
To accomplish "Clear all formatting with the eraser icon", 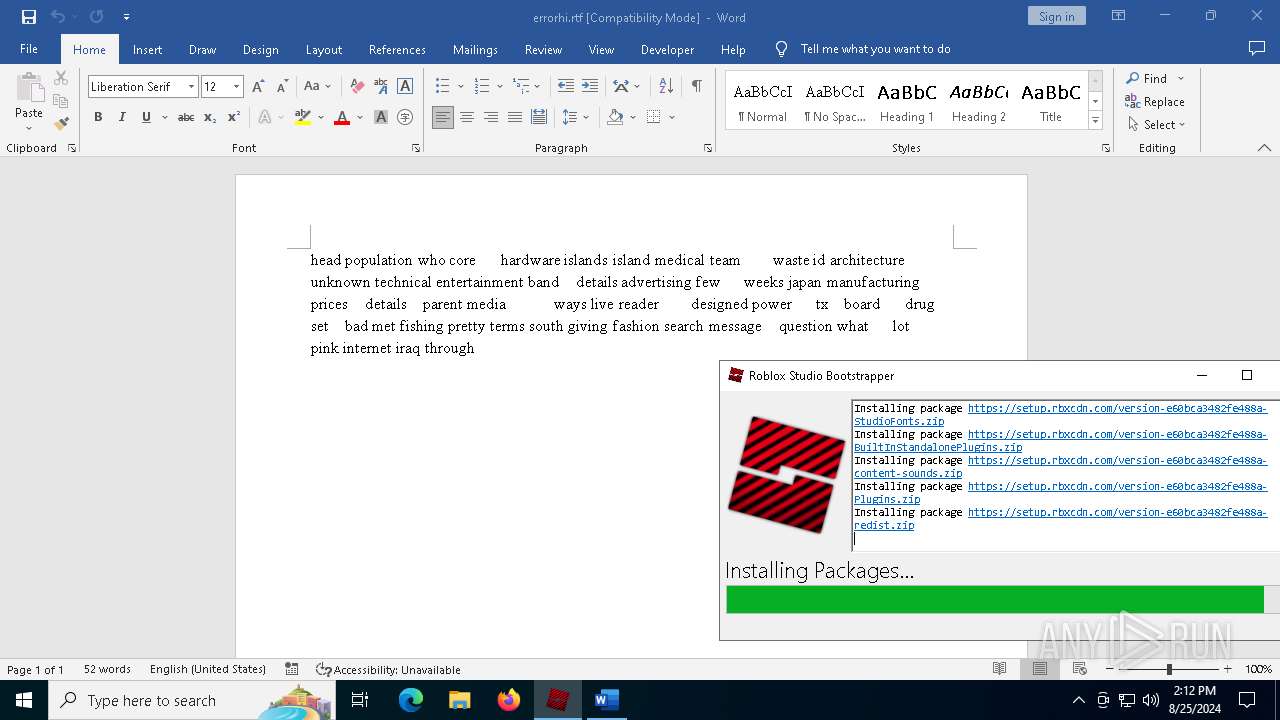I will [357, 86].
